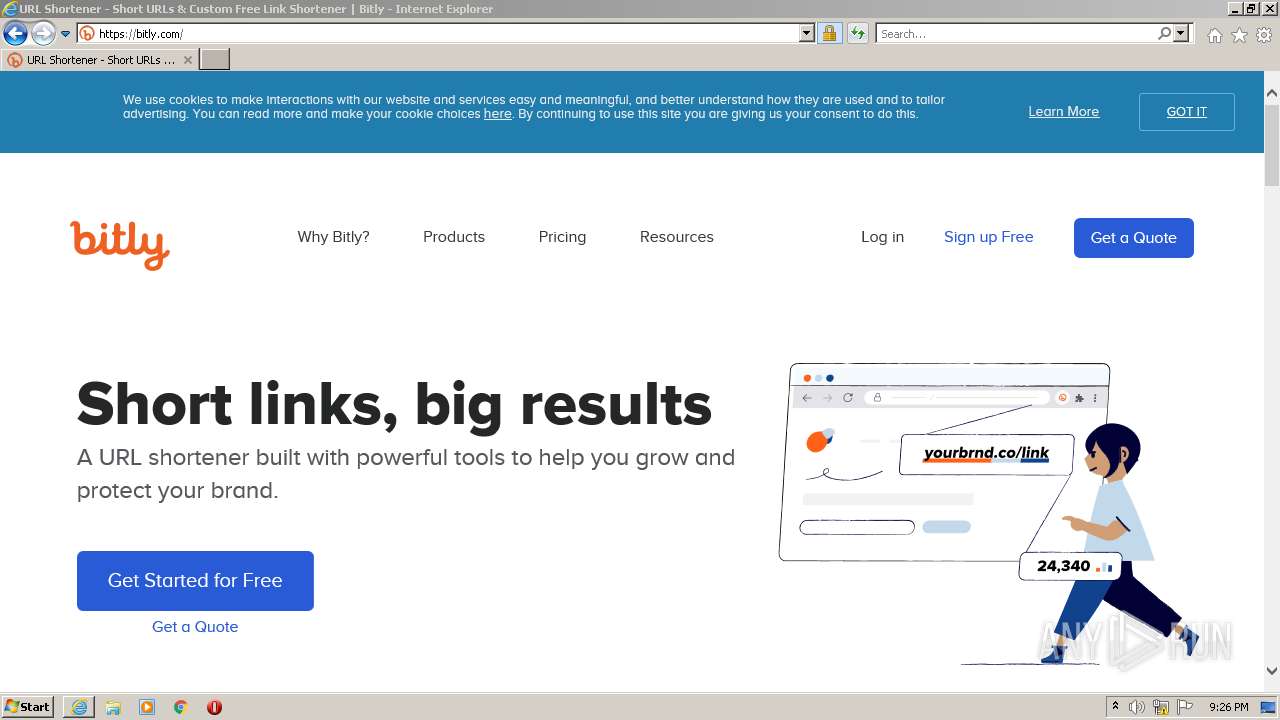Viewport: 1280px width, 720px height.
Task: Open Chrome from the taskbar
Action: click(181, 707)
